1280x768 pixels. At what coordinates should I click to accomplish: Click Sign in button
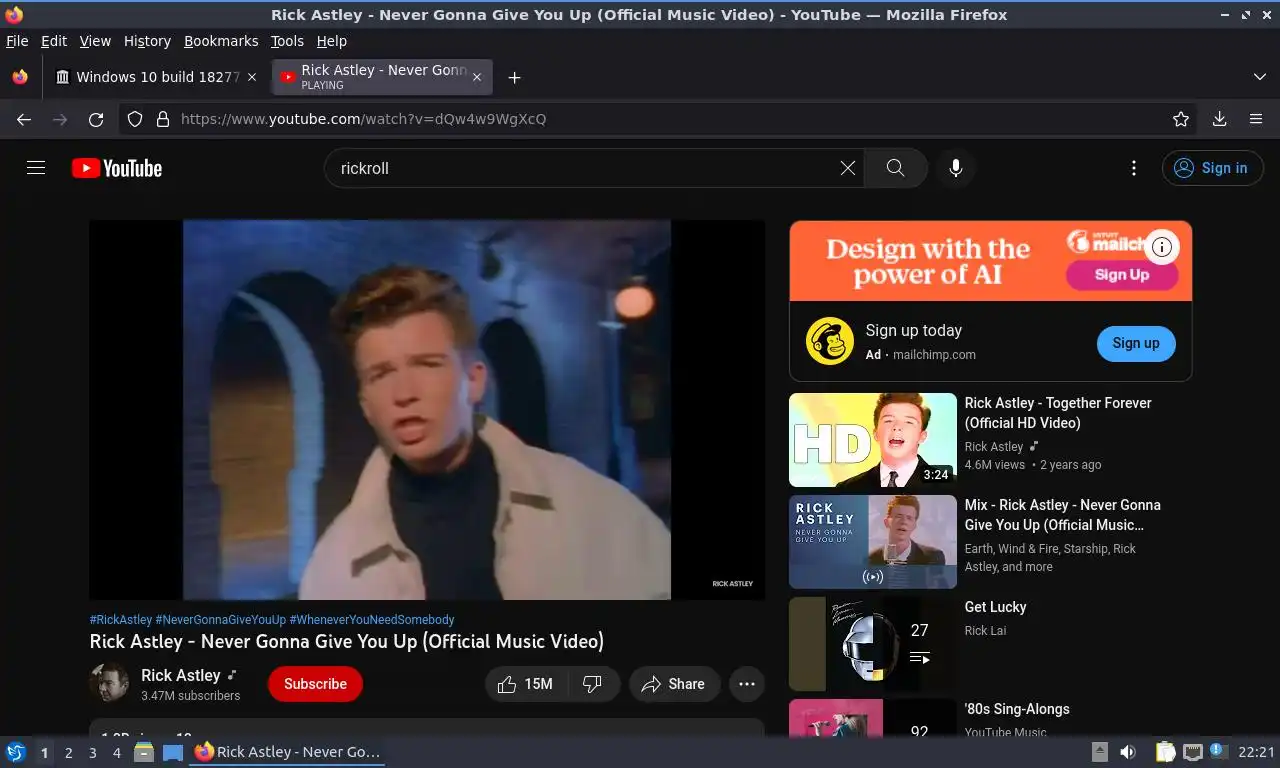tap(1212, 168)
